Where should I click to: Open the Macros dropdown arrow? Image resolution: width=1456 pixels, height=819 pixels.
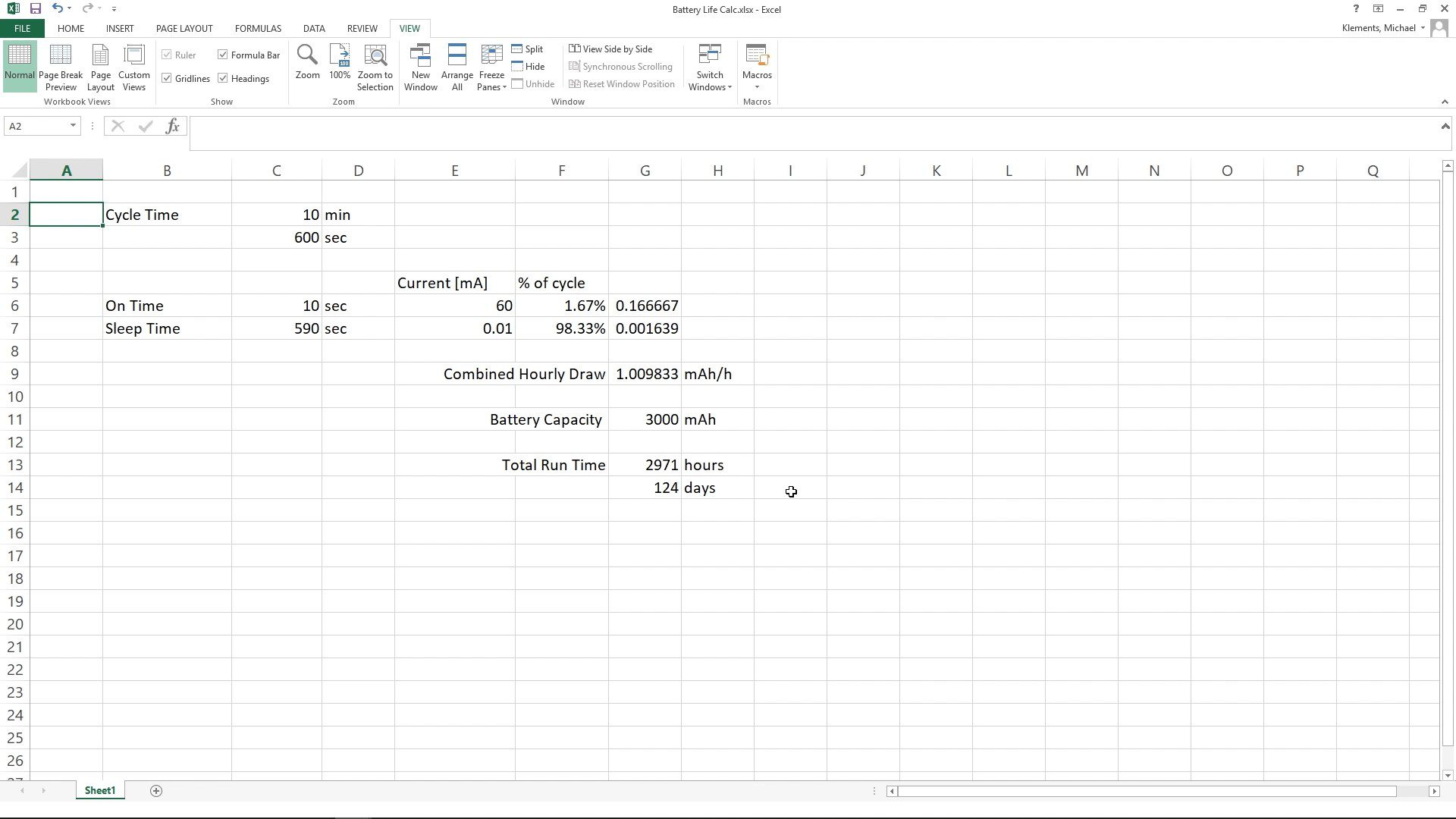point(756,85)
